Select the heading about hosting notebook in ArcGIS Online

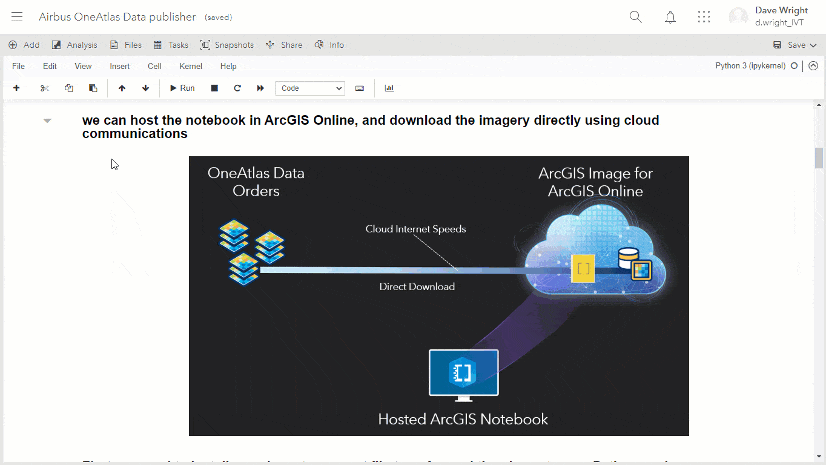coord(370,127)
